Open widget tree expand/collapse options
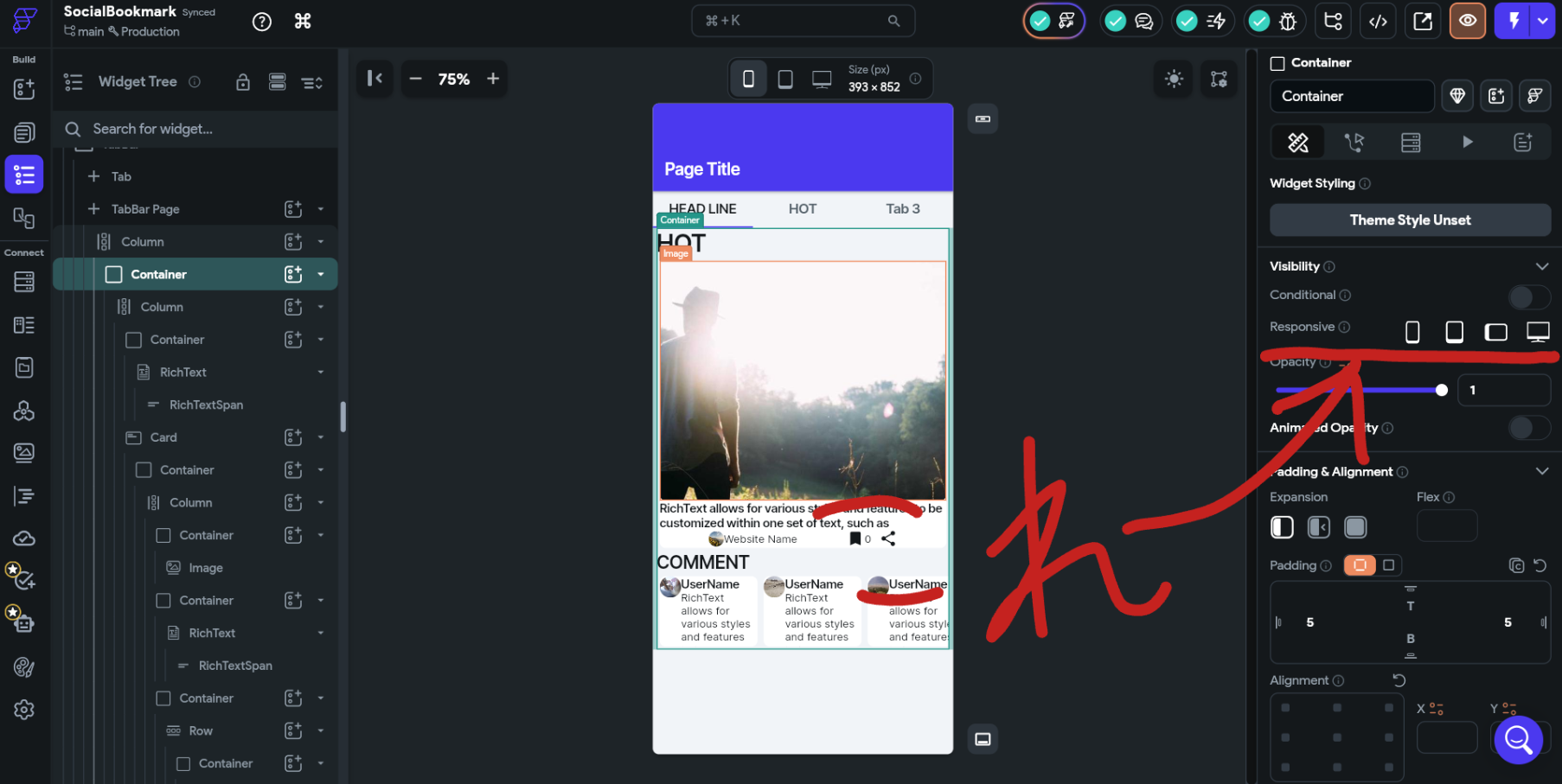The width and height of the screenshot is (1562, 784). click(312, 82)
